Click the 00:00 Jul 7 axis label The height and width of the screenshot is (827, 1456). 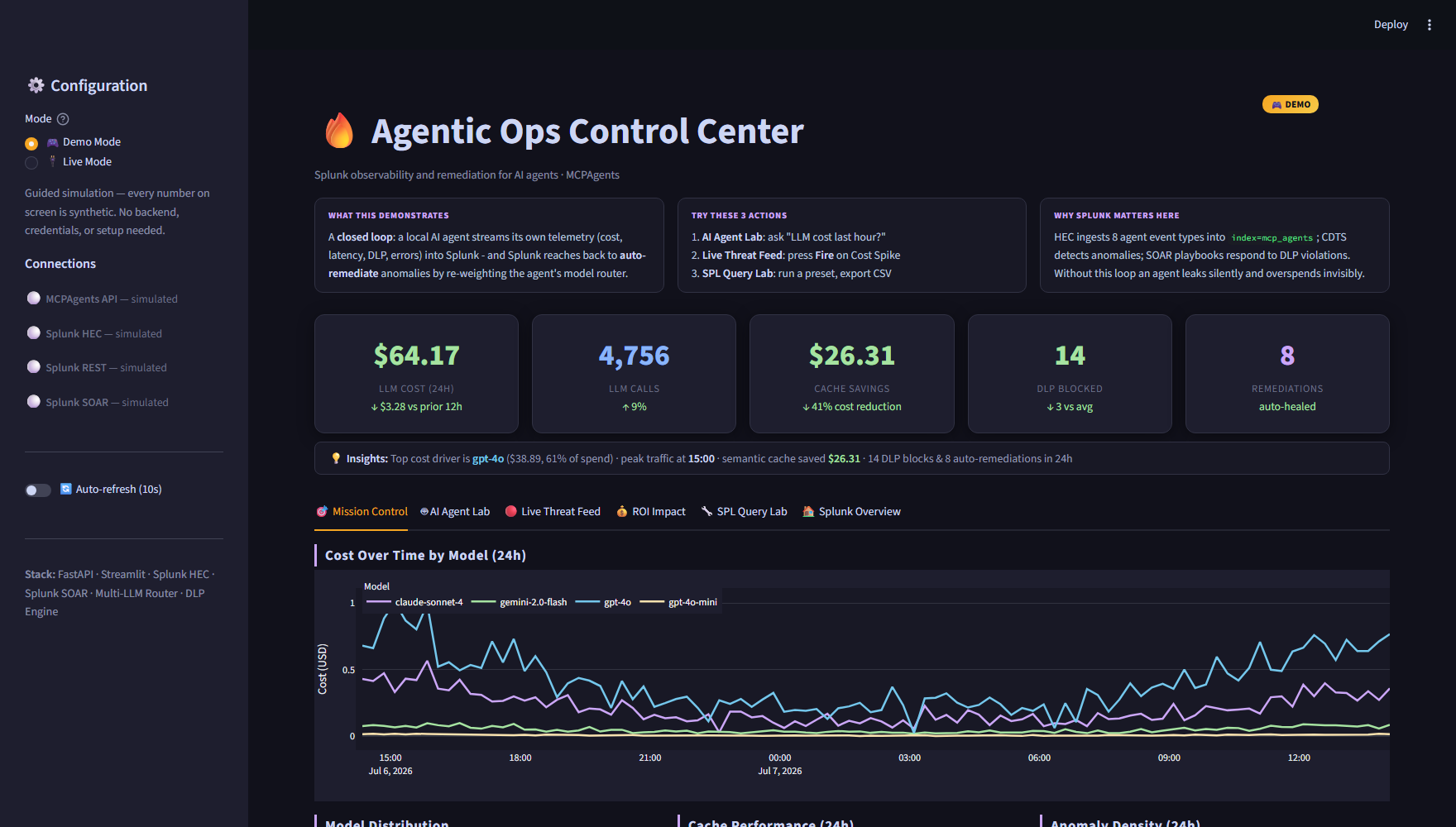pos(780,764)
